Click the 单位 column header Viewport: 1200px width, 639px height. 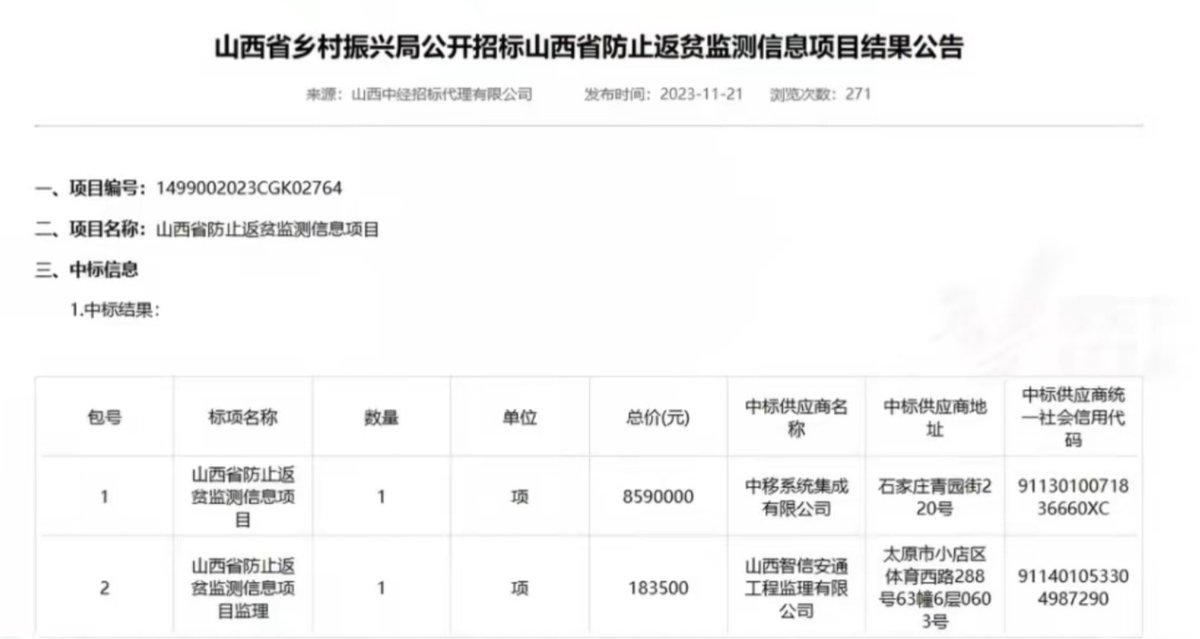[x=520, y=417]
